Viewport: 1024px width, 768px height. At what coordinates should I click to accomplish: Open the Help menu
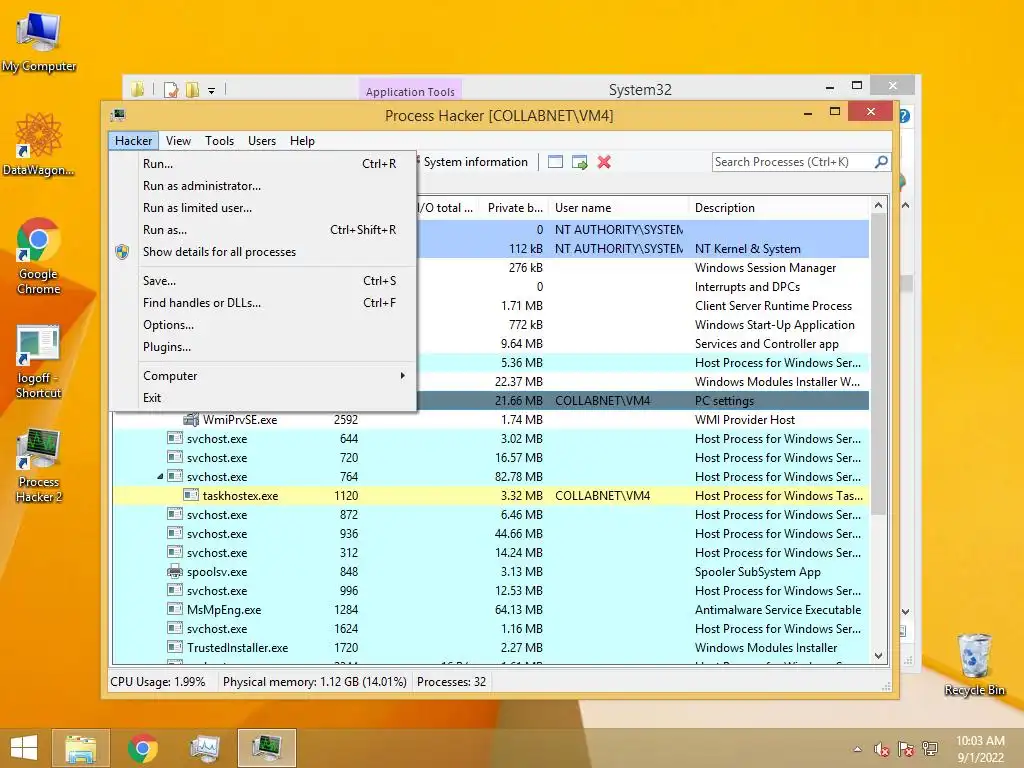point(302,140)
